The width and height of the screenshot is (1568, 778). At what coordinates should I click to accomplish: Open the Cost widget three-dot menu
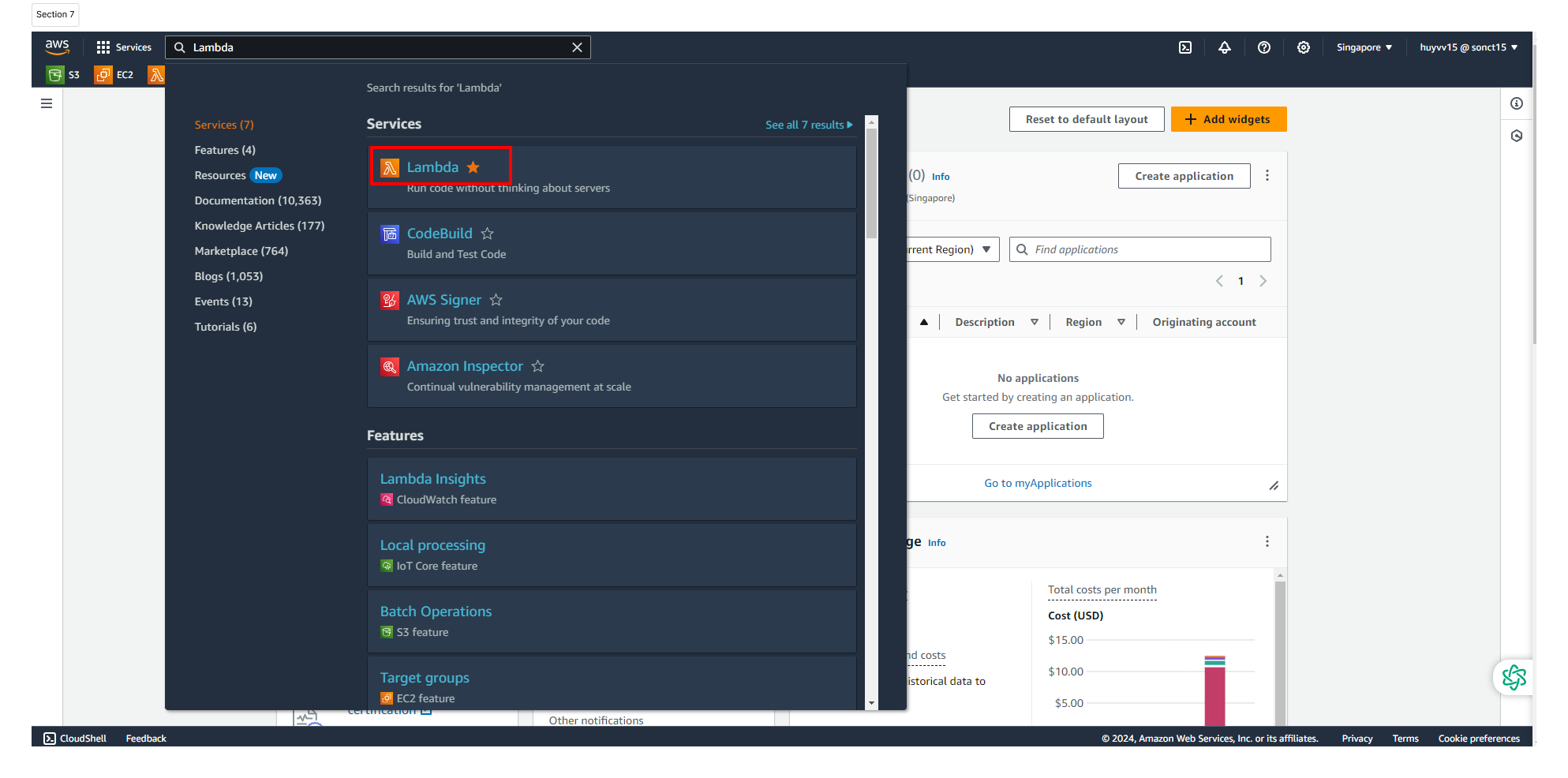1267,541
